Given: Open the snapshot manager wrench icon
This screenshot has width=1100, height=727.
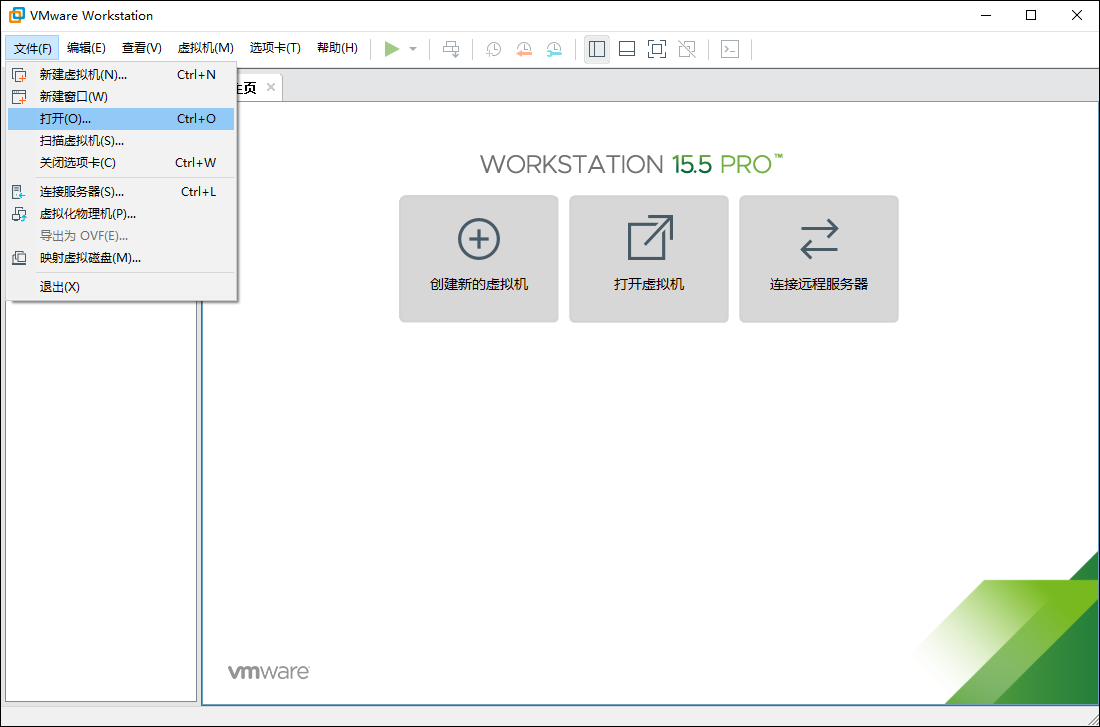Looking at the screenshot, I should (554, 49).
